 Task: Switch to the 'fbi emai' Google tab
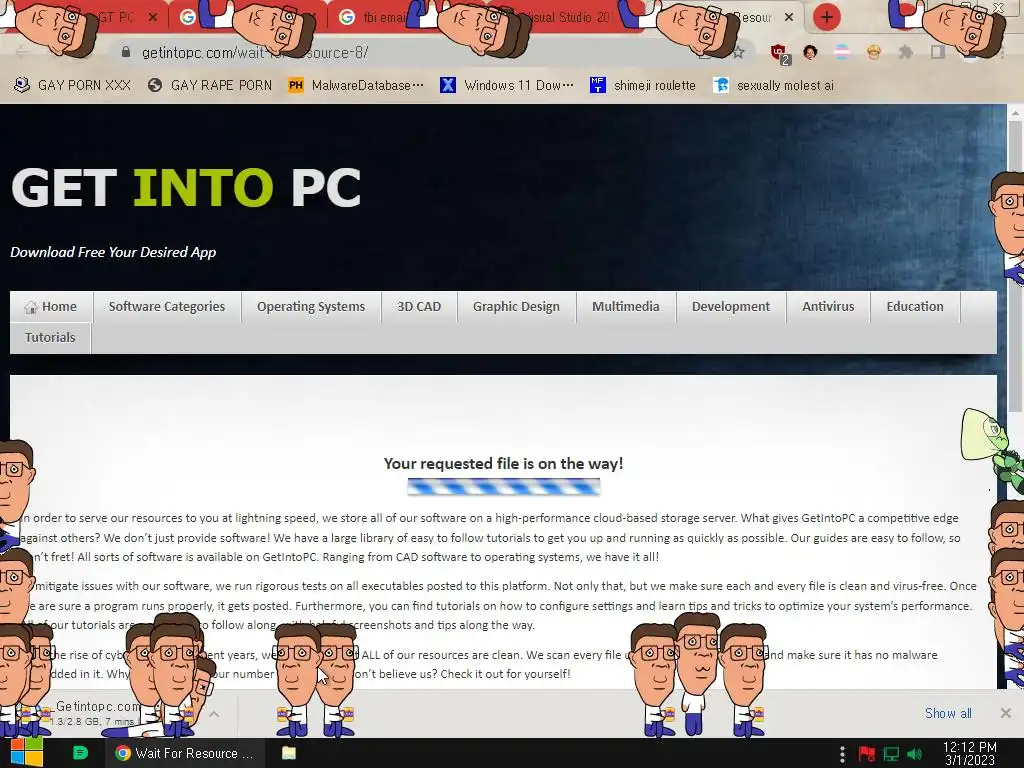click(x=383, y=17)
